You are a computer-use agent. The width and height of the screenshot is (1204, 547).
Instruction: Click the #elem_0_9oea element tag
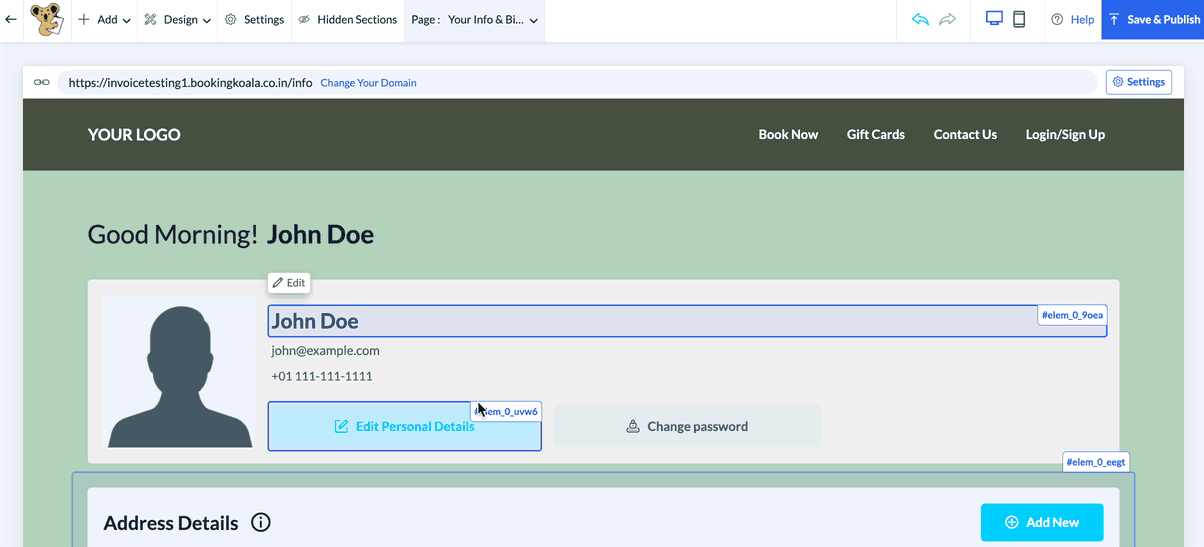(x=1072, y=315)
